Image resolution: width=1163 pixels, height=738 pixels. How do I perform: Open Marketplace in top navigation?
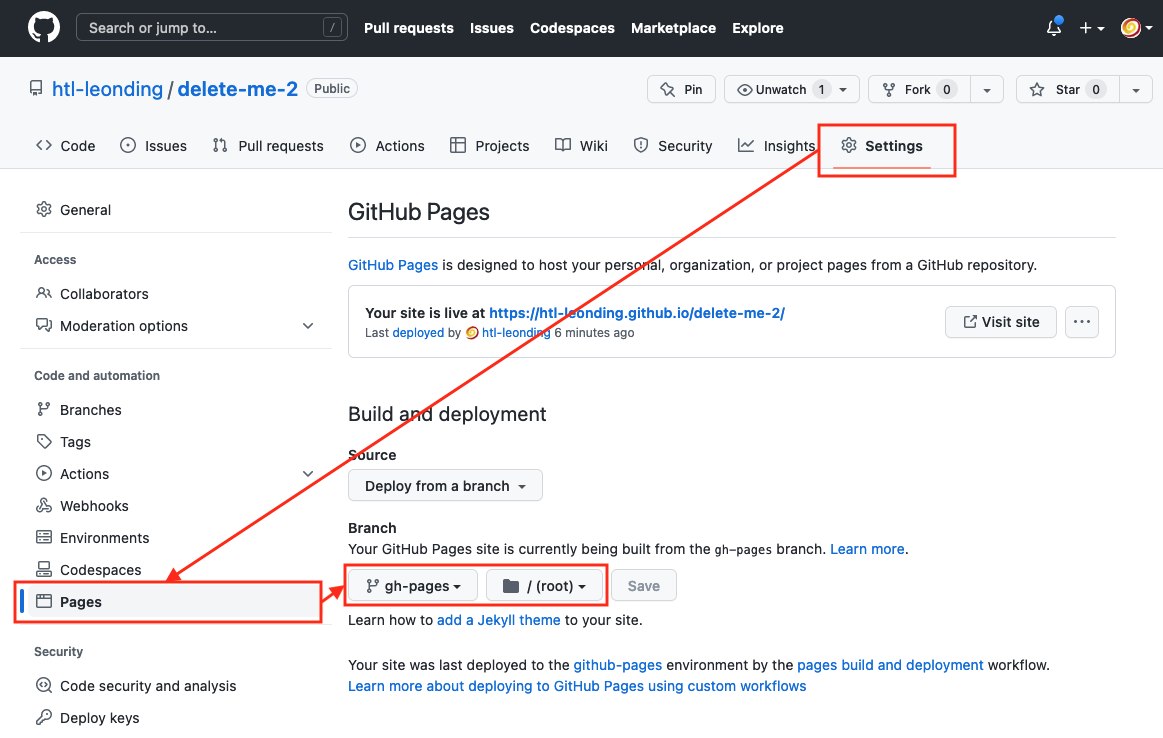pyautogui.click(x=673, y=28)
